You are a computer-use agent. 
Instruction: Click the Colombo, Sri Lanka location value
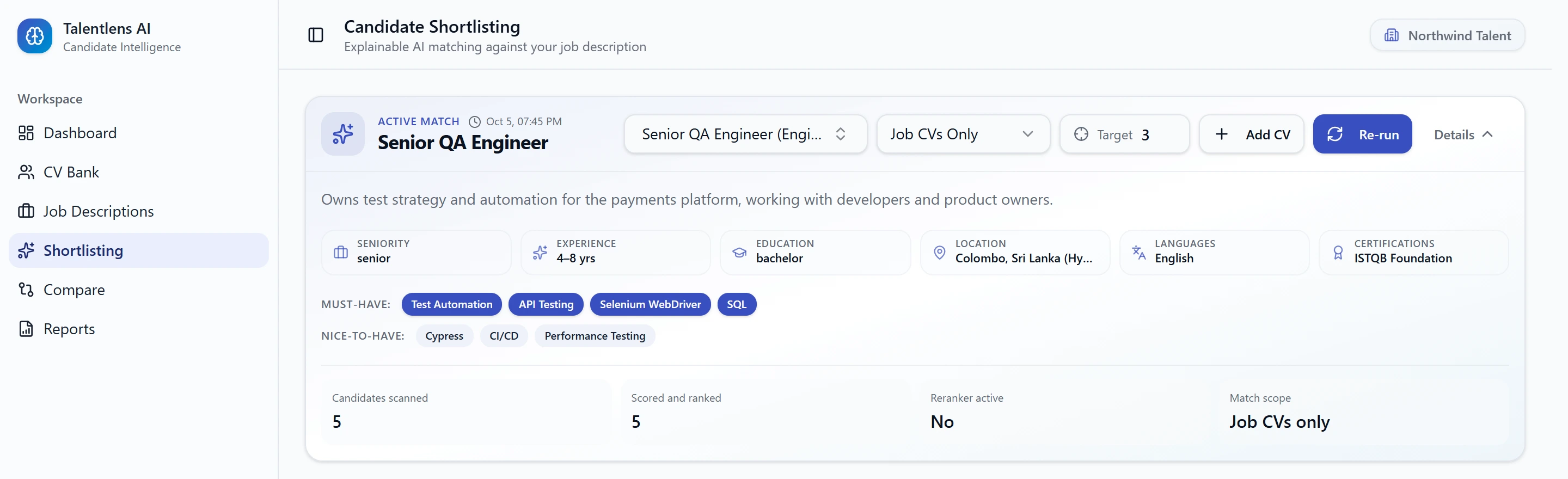point(1023,258)
